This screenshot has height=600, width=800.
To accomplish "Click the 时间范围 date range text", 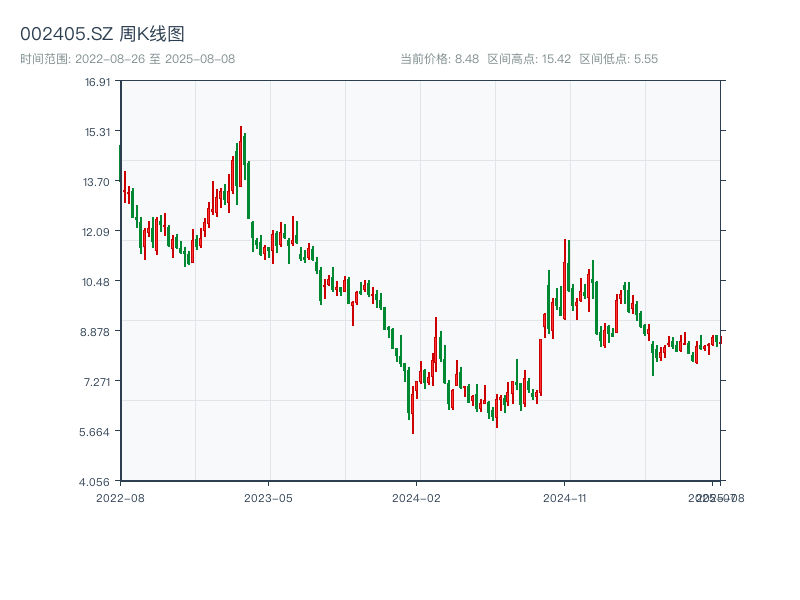I will click(127, 59).
